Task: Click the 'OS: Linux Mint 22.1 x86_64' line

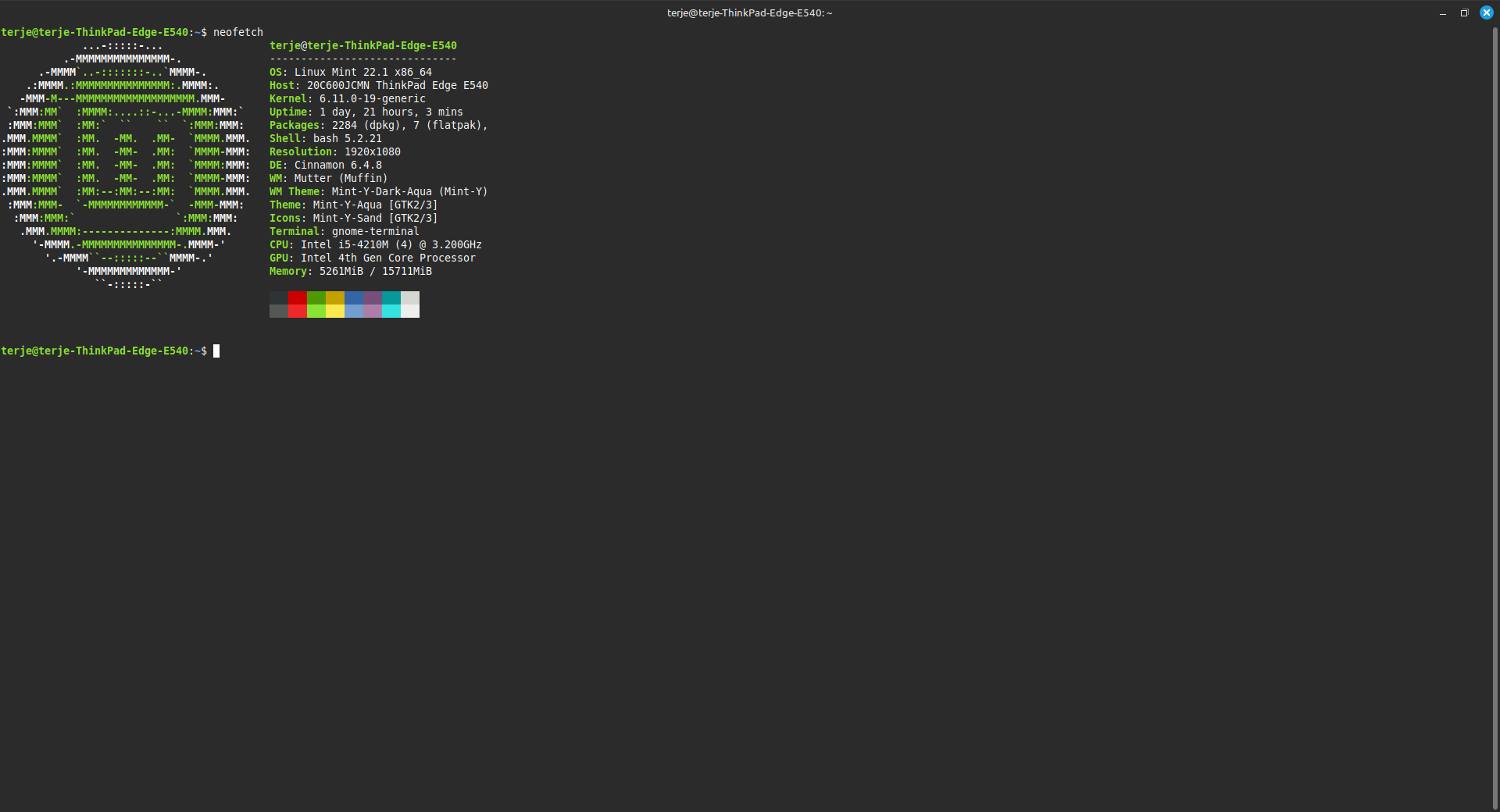Action: tap(351, 73)
